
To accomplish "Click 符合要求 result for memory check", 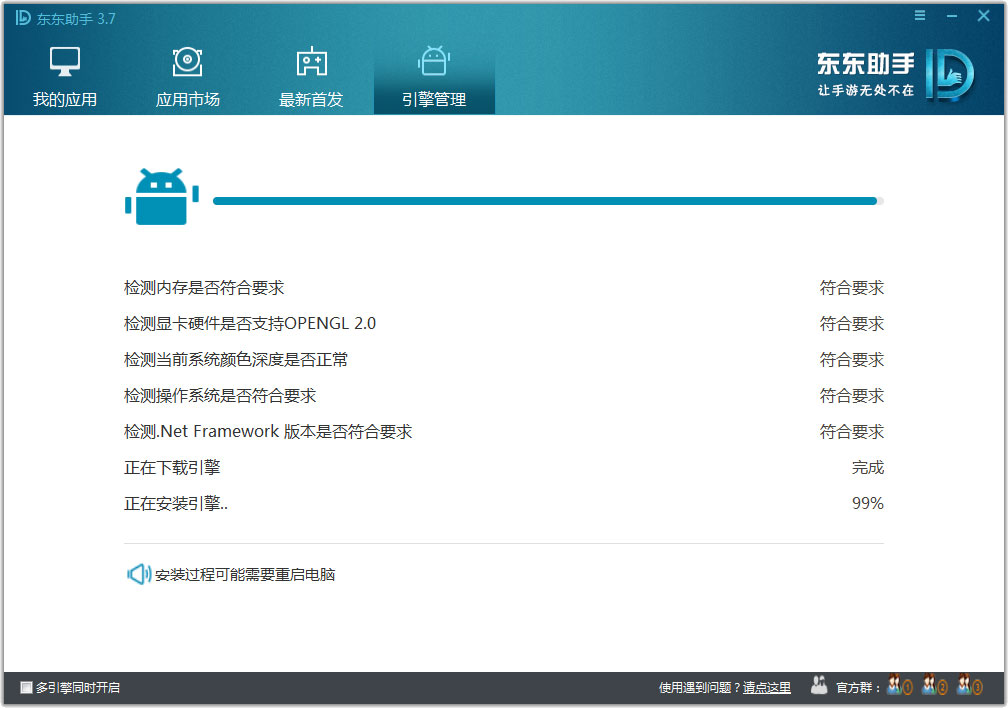I will pos(852,287).
